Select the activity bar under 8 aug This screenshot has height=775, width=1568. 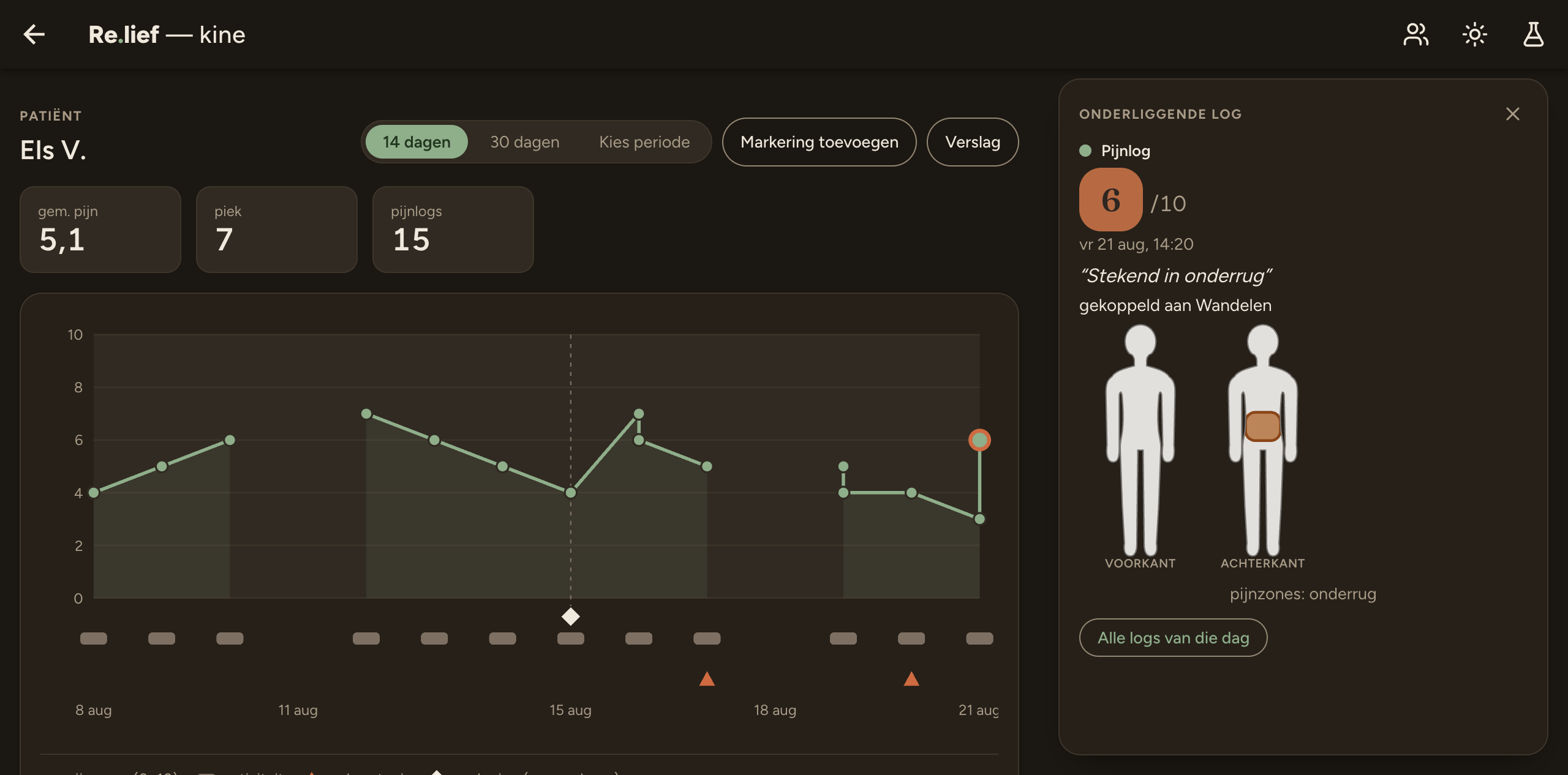tap(94, 638)
